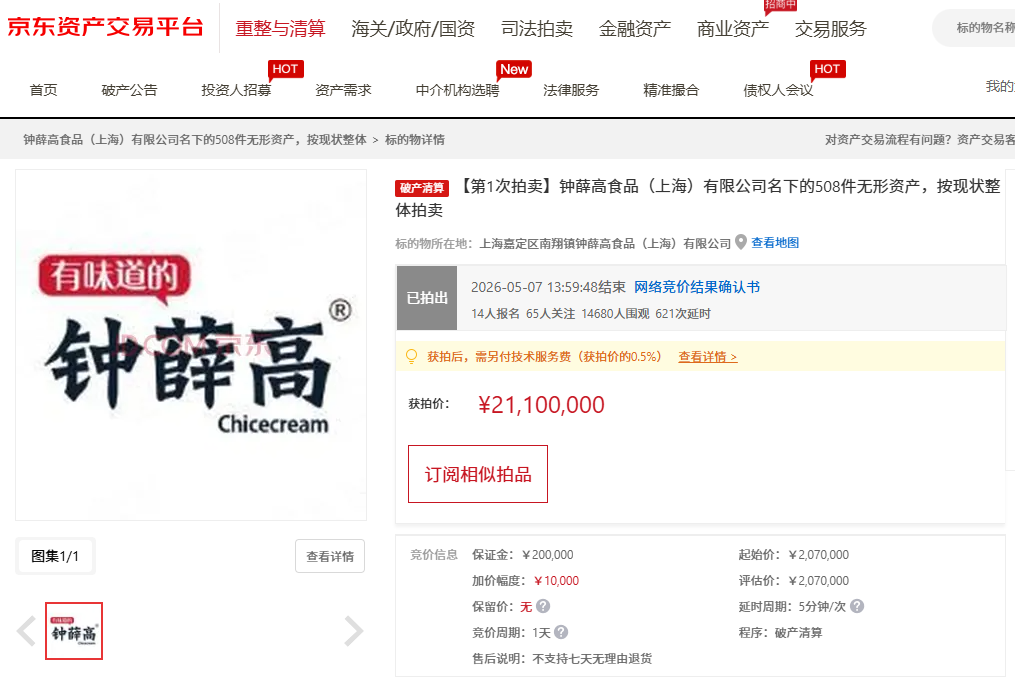Click 不支持七天无理由退货 text
Image resolution: width=1015 pixels, height=677 pixels.
click(592, 658)
